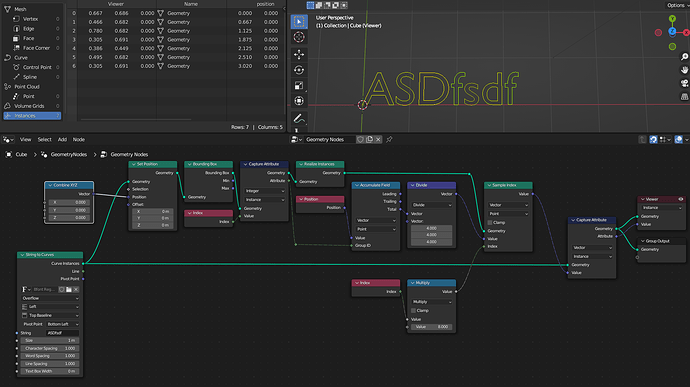Click the viewport zoom magnifier icon
The height and width of the screenshot is (387, 690).
(x=684, y=57)
